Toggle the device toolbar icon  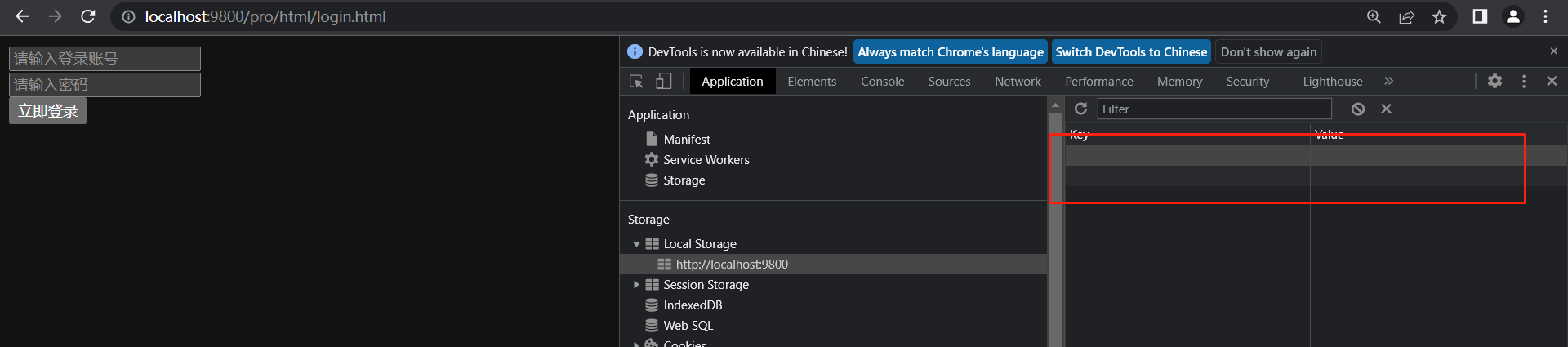664,82
